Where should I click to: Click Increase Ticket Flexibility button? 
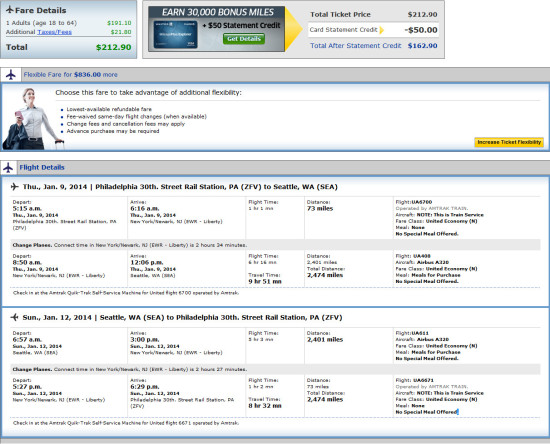pos(509,142)
